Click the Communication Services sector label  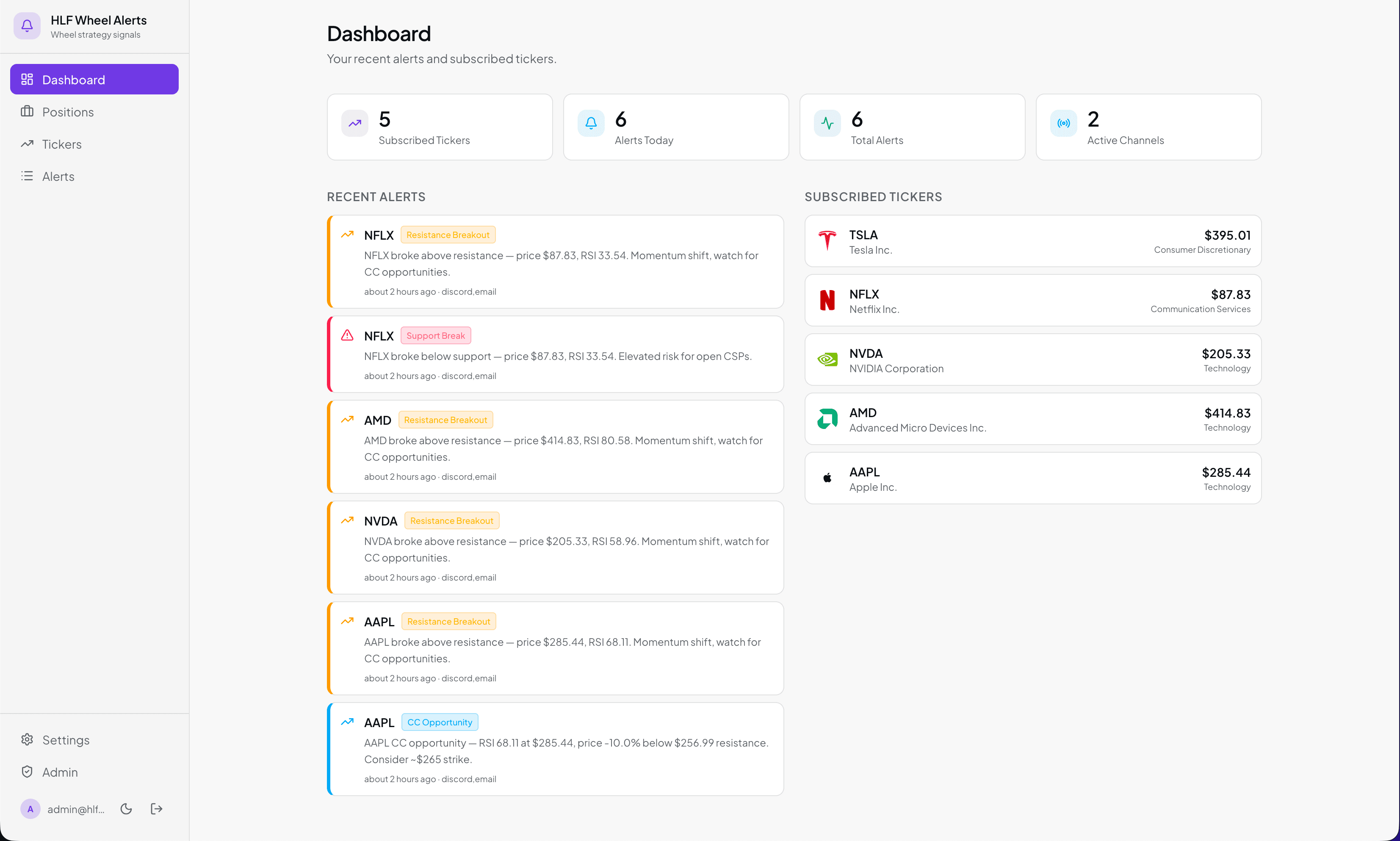click(x=1201, y=310)
